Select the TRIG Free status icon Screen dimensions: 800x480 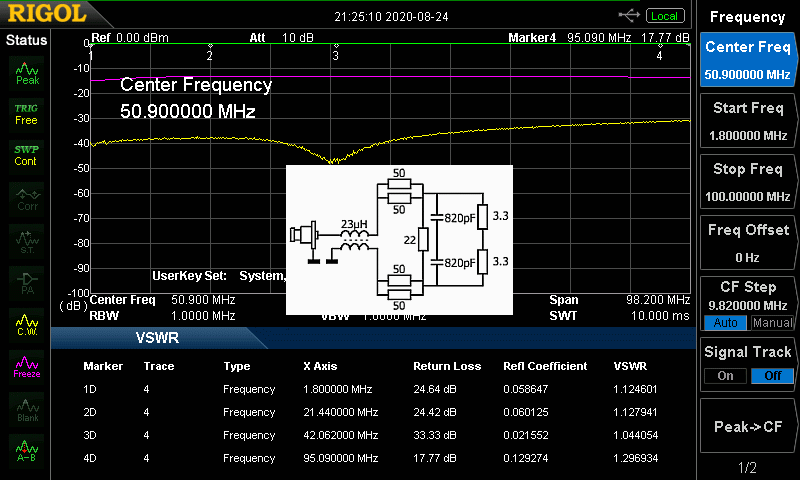click(x=27, y=113)
